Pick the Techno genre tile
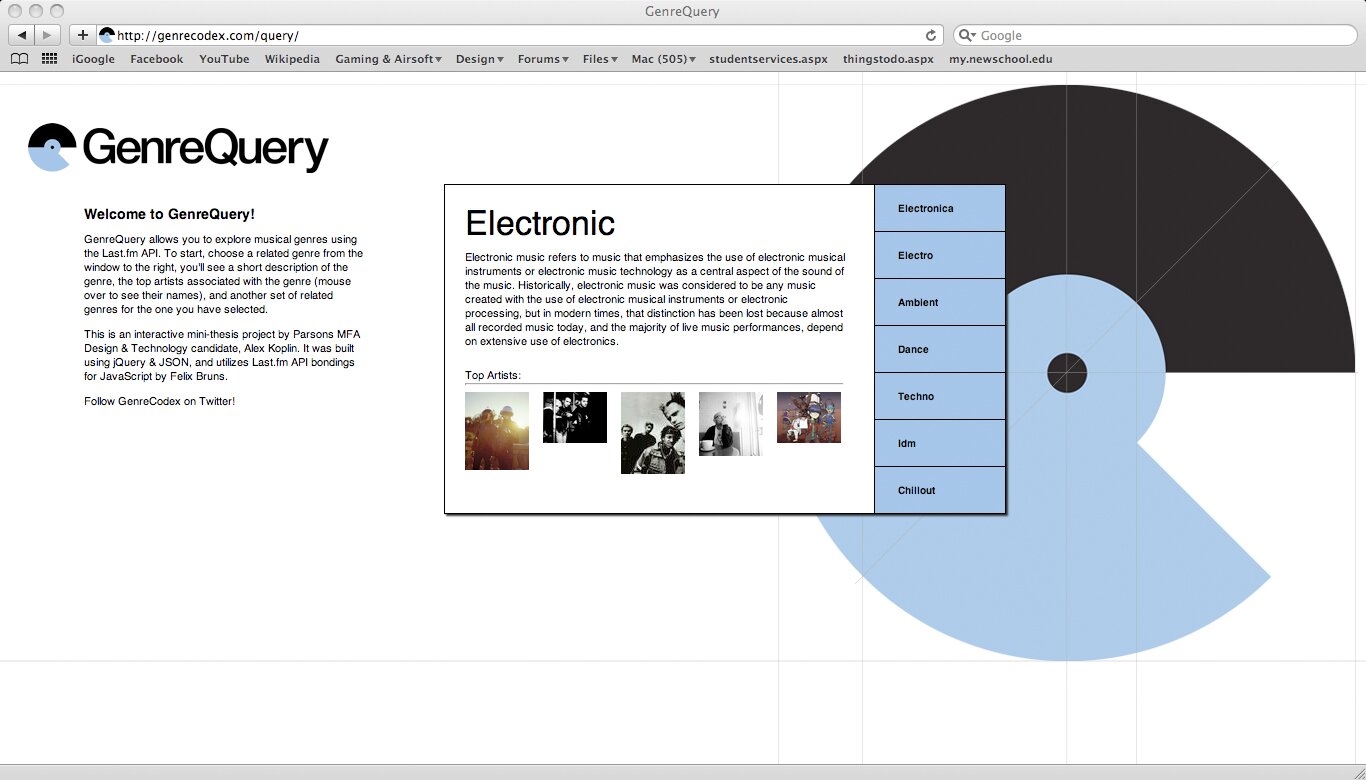Screen dimensions: 1366x780 tap(939, 396)
